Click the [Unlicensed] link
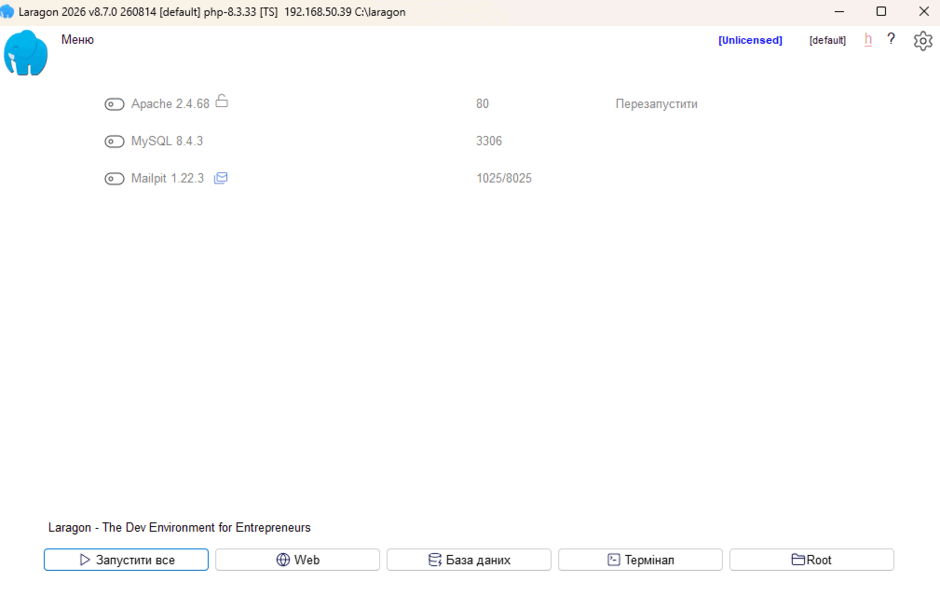 point(750,40)
